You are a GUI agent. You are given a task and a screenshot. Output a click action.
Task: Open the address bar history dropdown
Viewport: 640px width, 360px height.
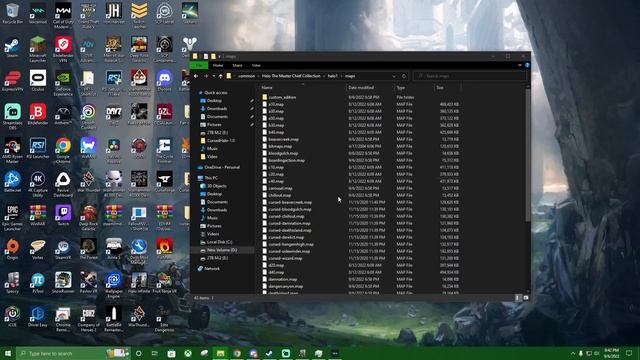click(x=394, y=76)
